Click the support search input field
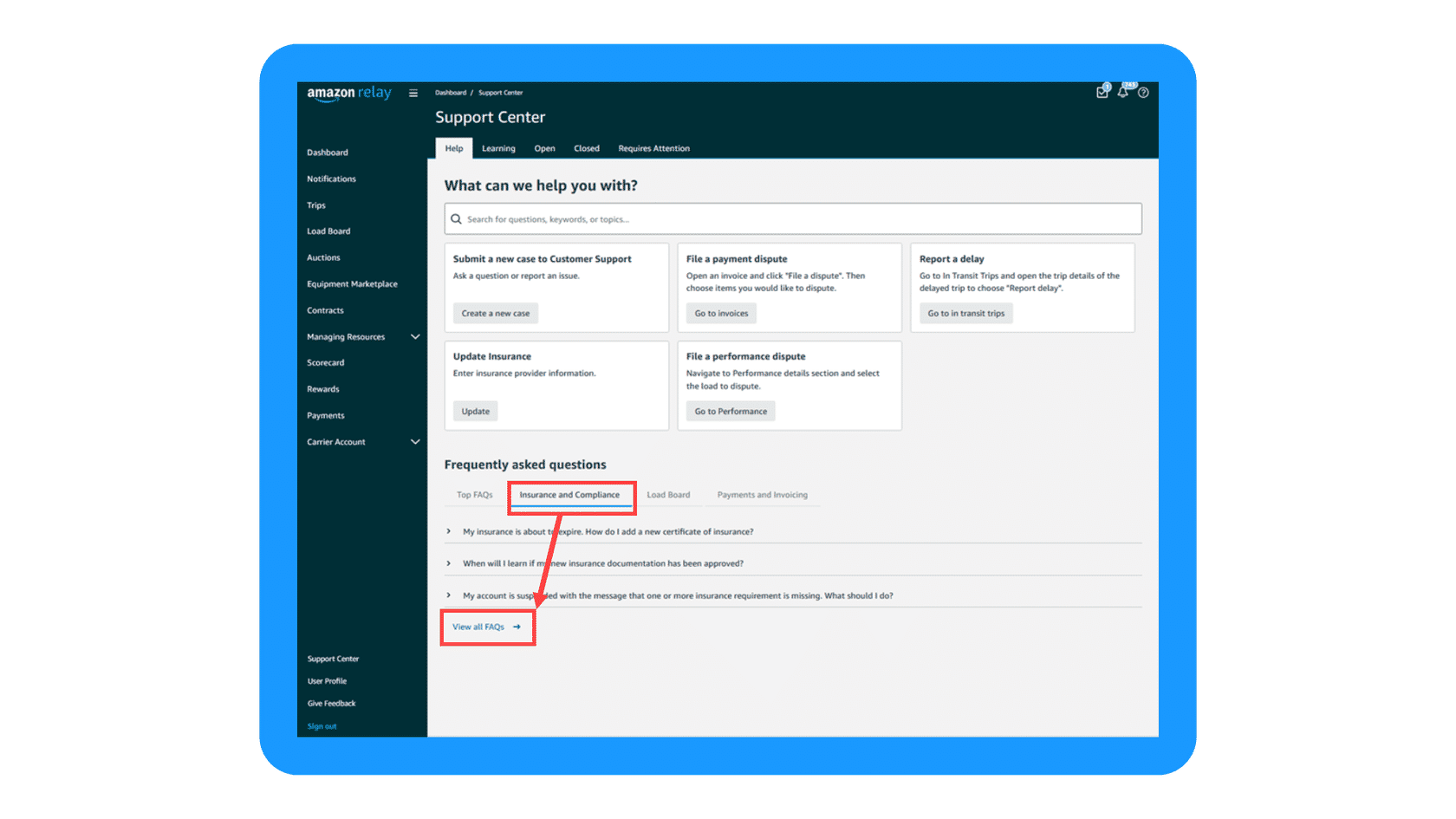1456x819 pixels. point(797,219)
